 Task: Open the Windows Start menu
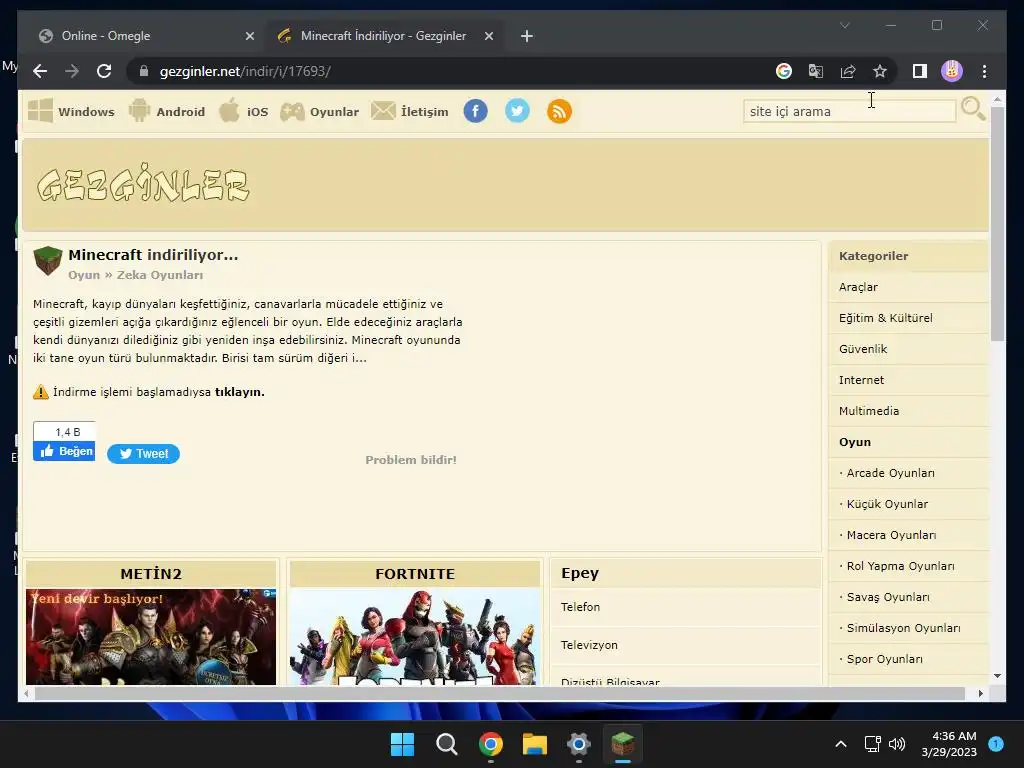(x=402, y=744)
